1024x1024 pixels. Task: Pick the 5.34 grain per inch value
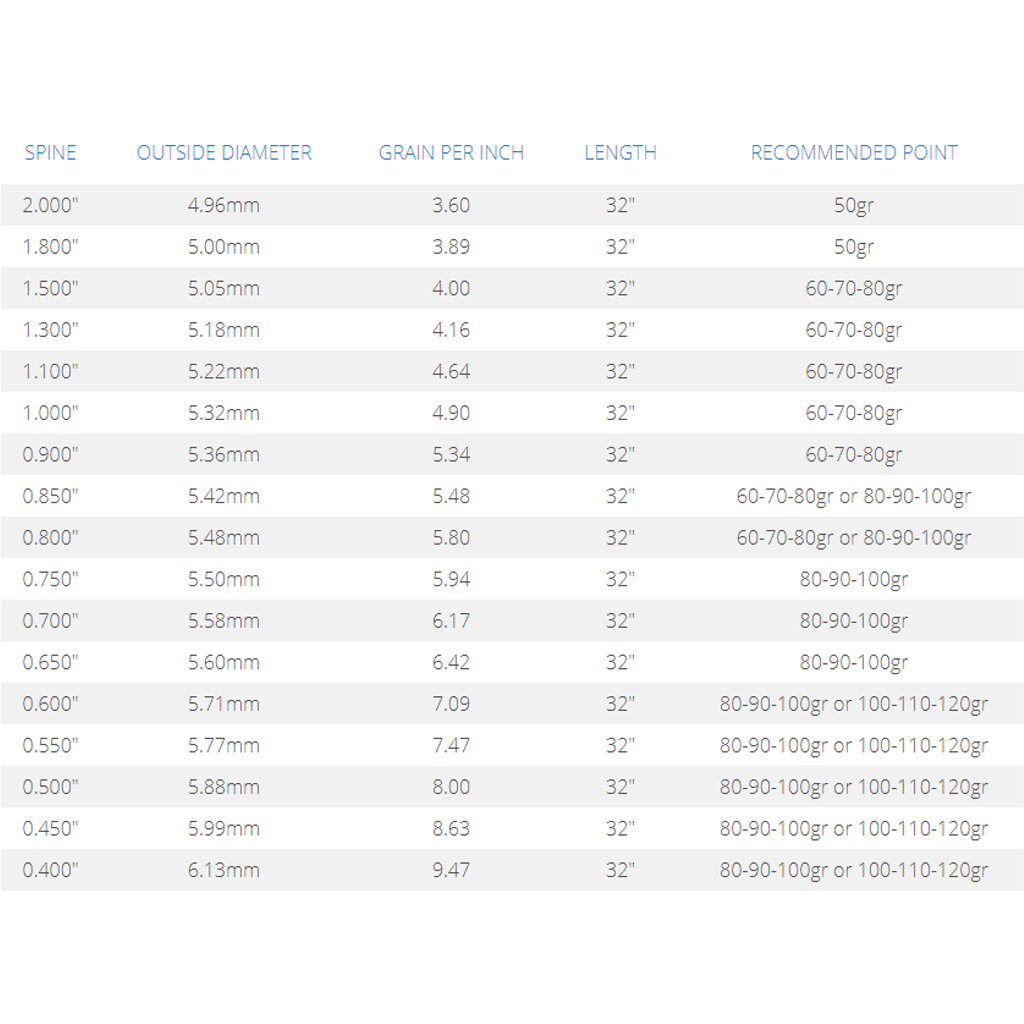click(451, 455)
